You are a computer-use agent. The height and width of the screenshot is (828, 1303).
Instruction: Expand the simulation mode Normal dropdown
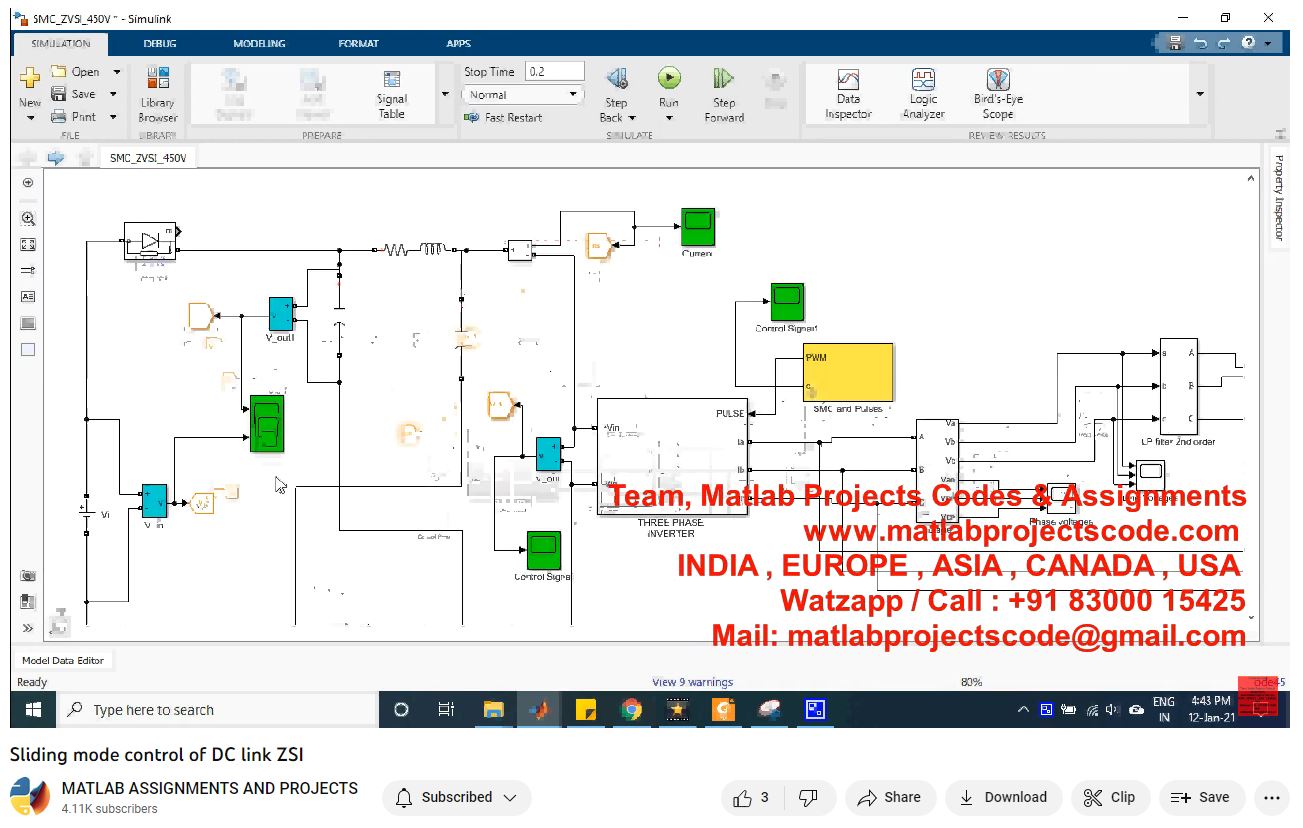pos(573,95)
